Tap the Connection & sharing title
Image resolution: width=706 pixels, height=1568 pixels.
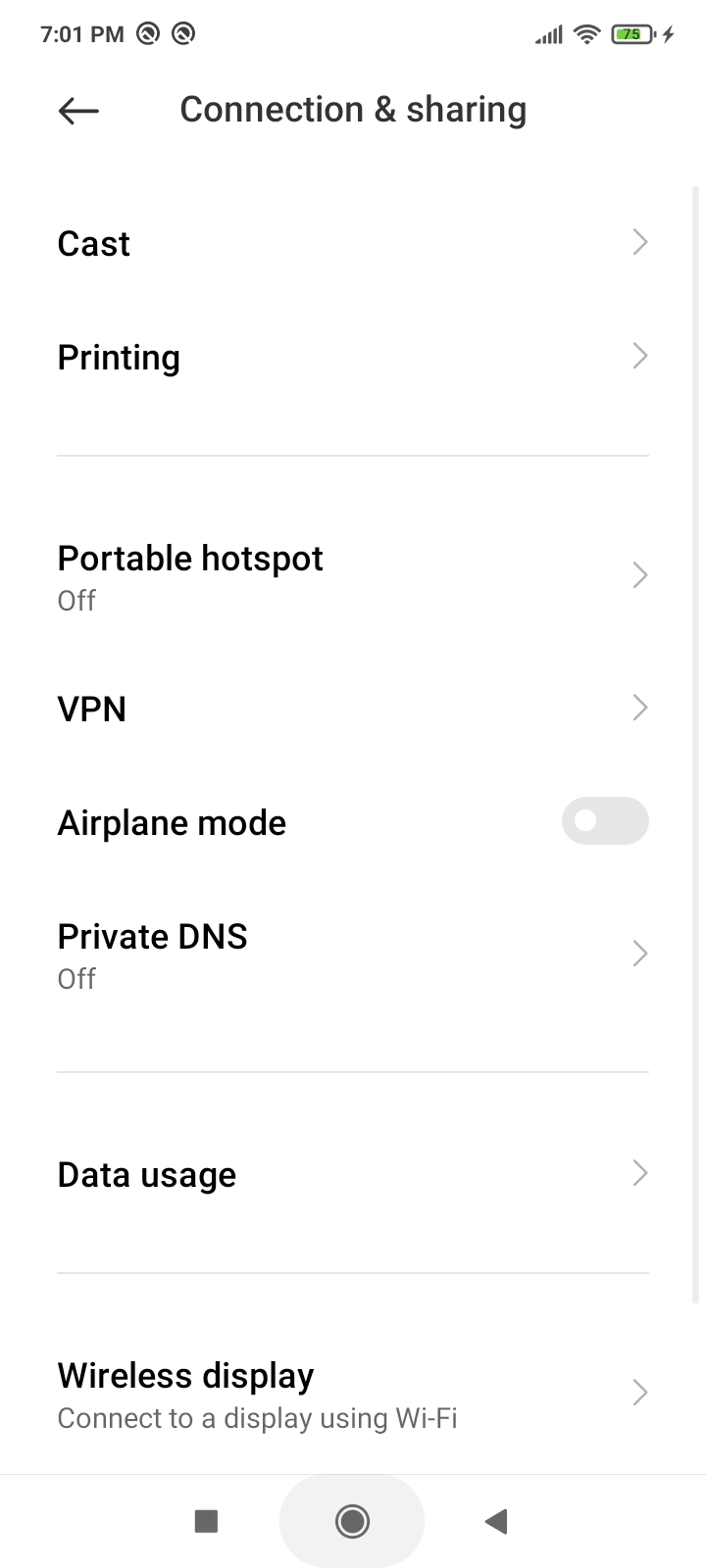(353, 110)
